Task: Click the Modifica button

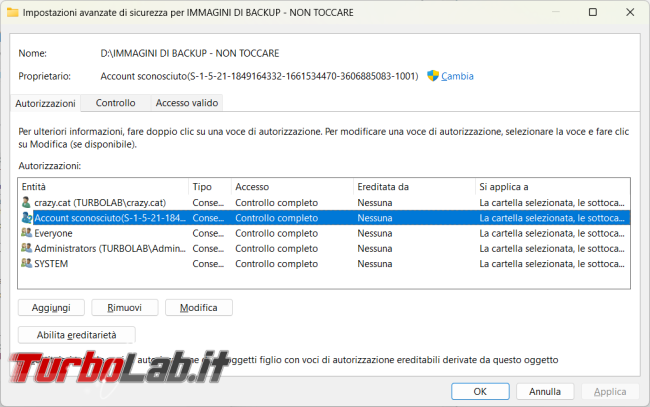Action: pos(199,308)
